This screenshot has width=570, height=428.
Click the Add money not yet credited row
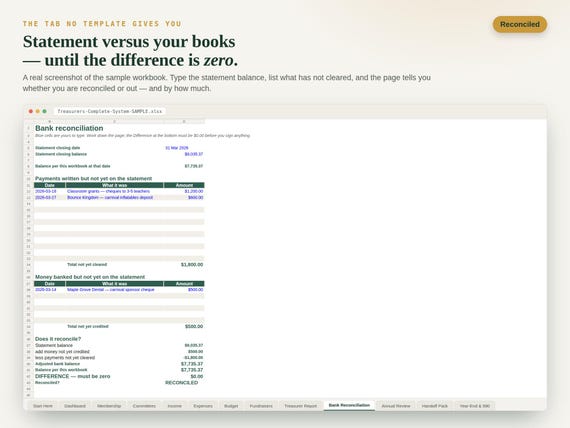coord(119,352)
